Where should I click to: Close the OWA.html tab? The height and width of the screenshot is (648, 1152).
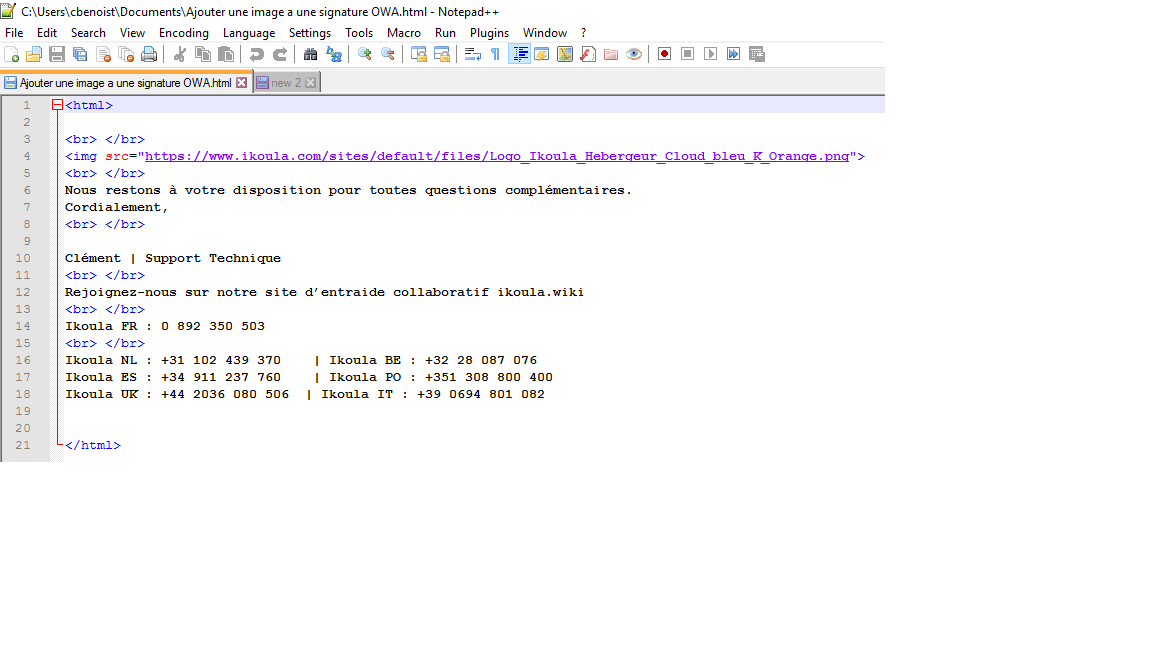click(242, 83)
